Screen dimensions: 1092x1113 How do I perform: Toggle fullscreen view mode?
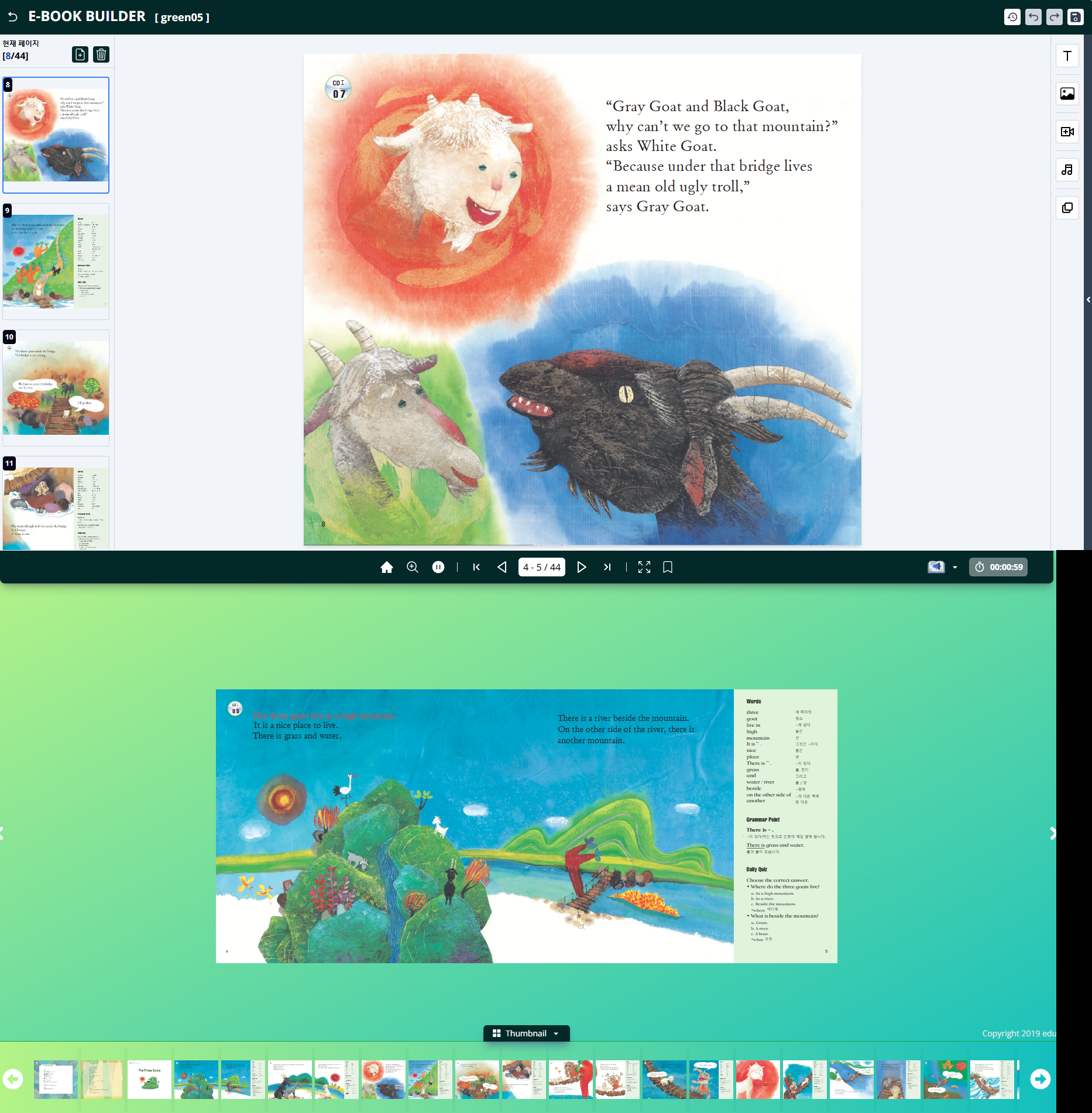tap(644, 567)
